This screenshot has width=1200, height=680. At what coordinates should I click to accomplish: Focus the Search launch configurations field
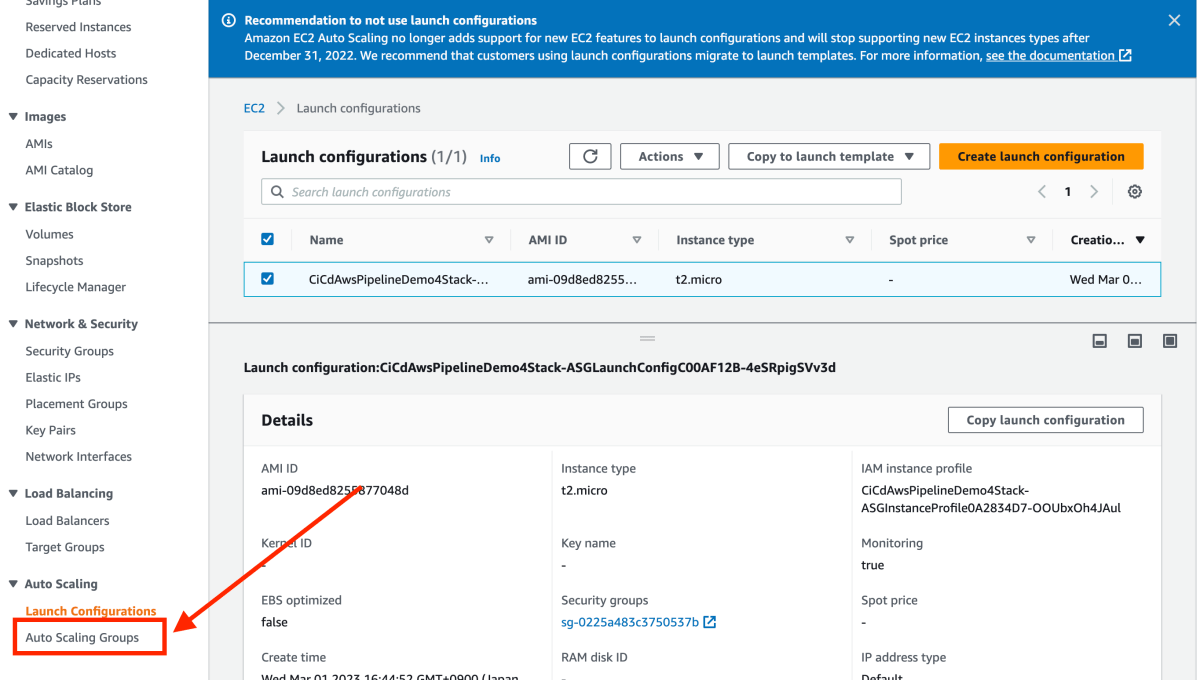(581, 192)
